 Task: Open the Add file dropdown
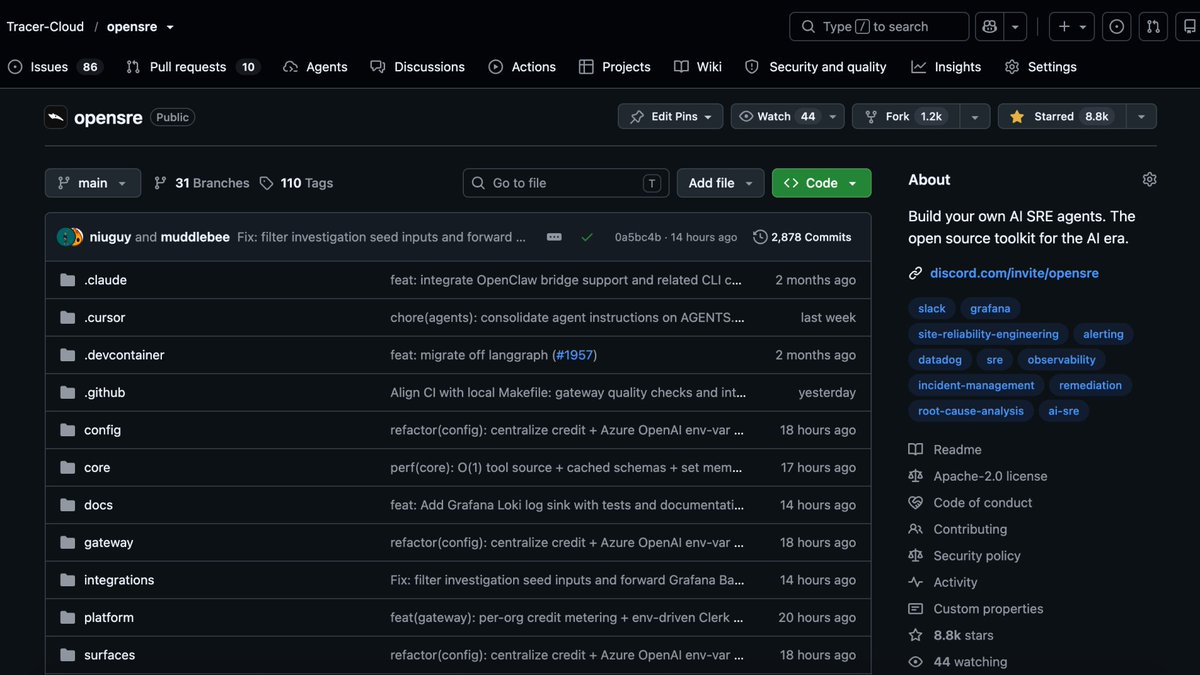coord(721,183)
